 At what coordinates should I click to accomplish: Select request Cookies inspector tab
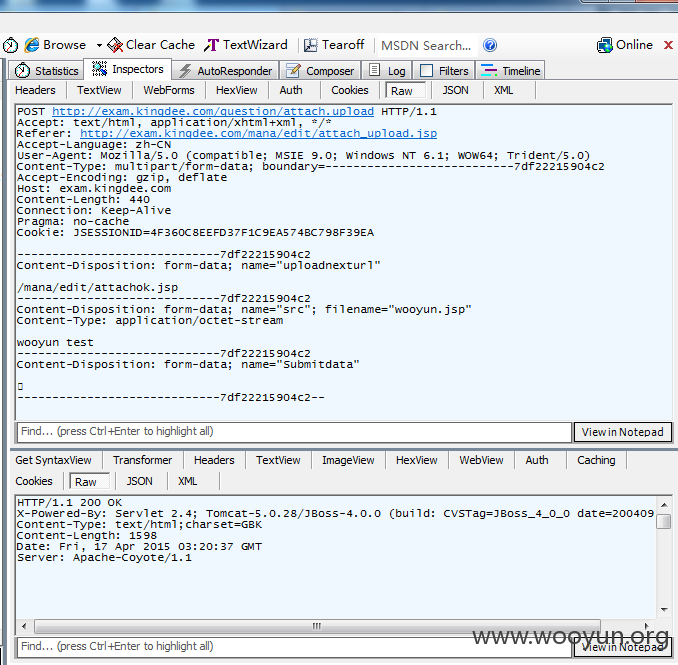click(350, 90)
